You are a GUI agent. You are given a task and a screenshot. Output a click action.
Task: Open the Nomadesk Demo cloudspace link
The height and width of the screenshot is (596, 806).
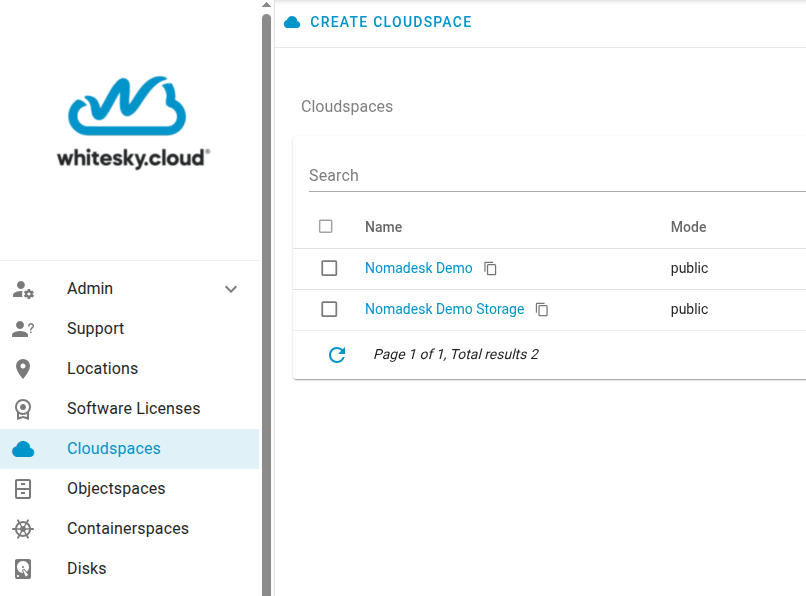coord(418,268)
